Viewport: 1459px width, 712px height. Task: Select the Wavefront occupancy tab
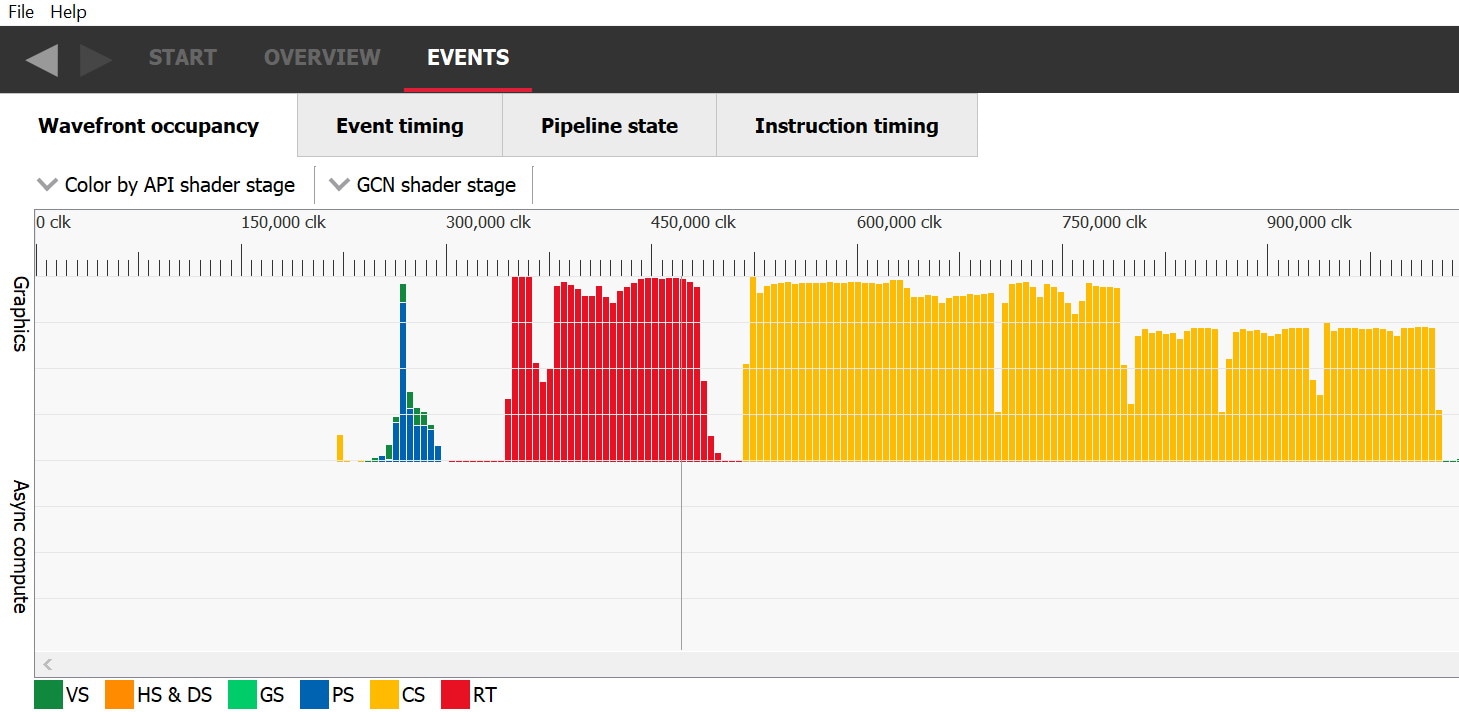(x=148, y=126)
